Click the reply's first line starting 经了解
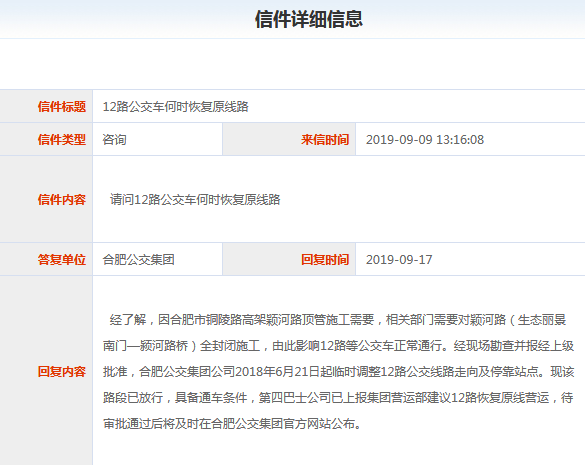Screen dimensions: 585x465 tap(338, 320)
